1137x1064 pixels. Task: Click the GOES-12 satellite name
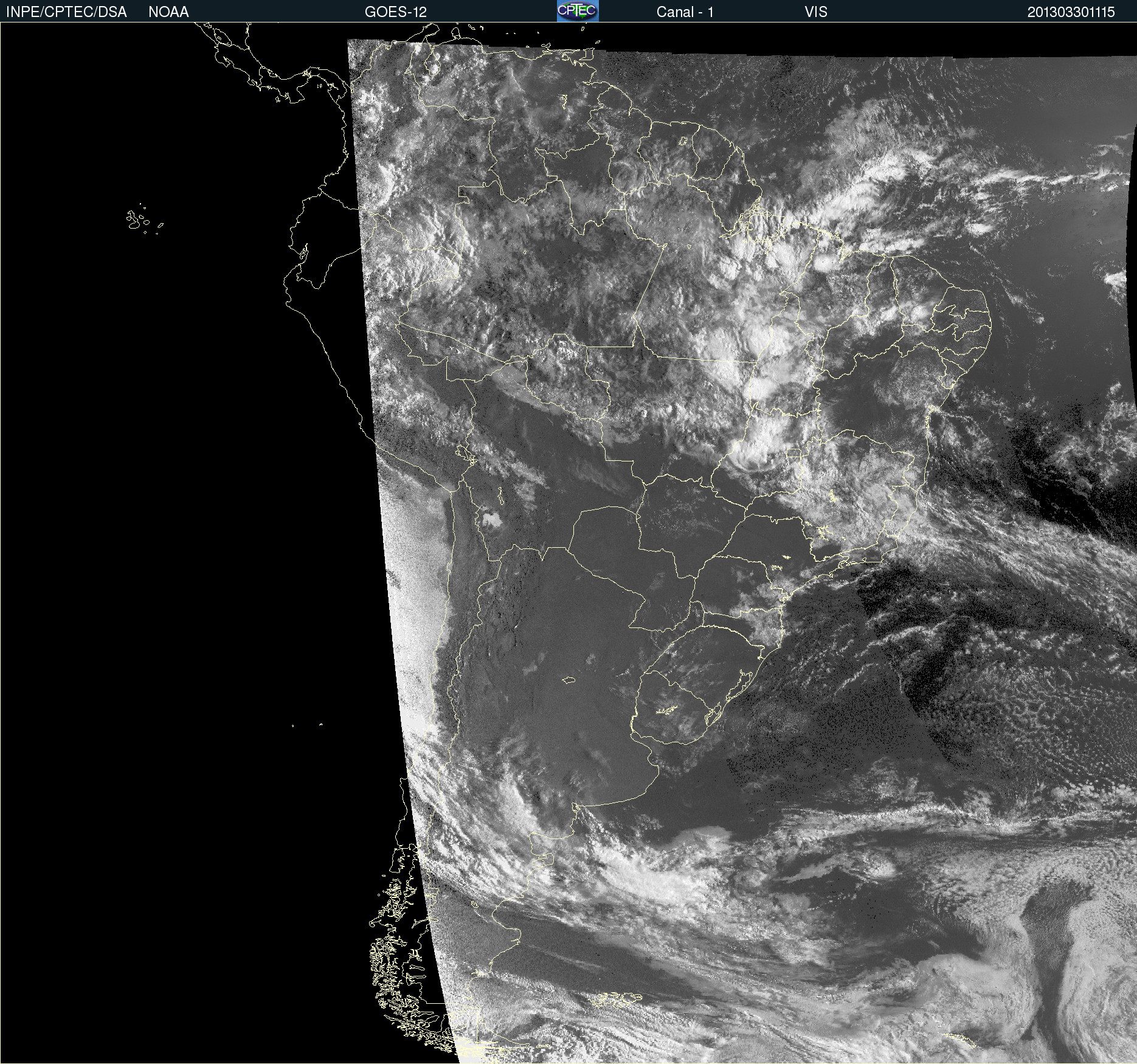tap(396, 12)
